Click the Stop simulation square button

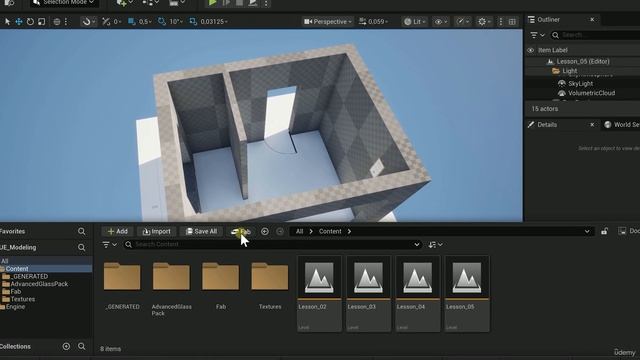240,3
